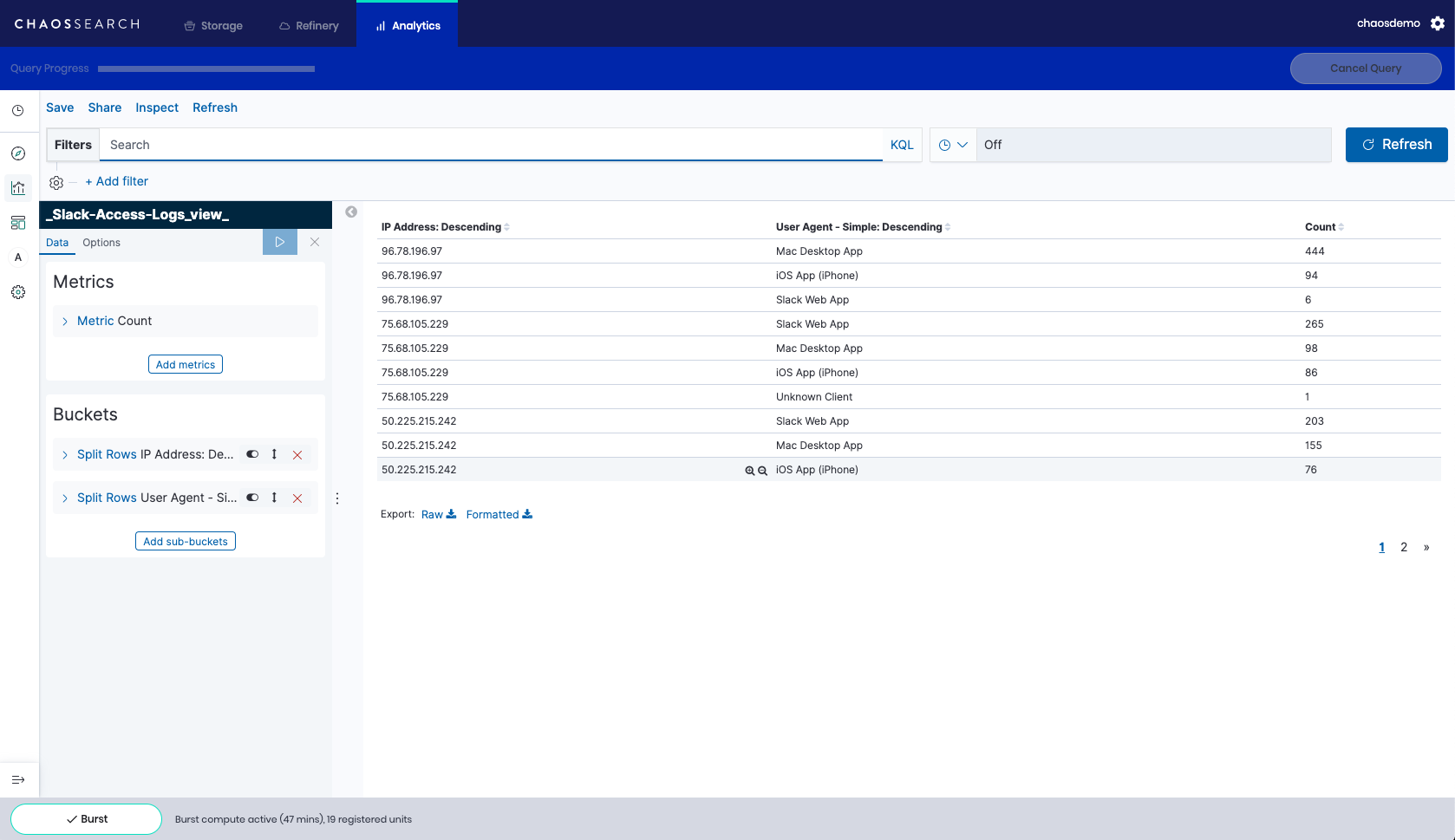The width and height of the screenshot is (1455, 840).
Task: Switch to the Data tab
Action: click(x=57, y=243)
